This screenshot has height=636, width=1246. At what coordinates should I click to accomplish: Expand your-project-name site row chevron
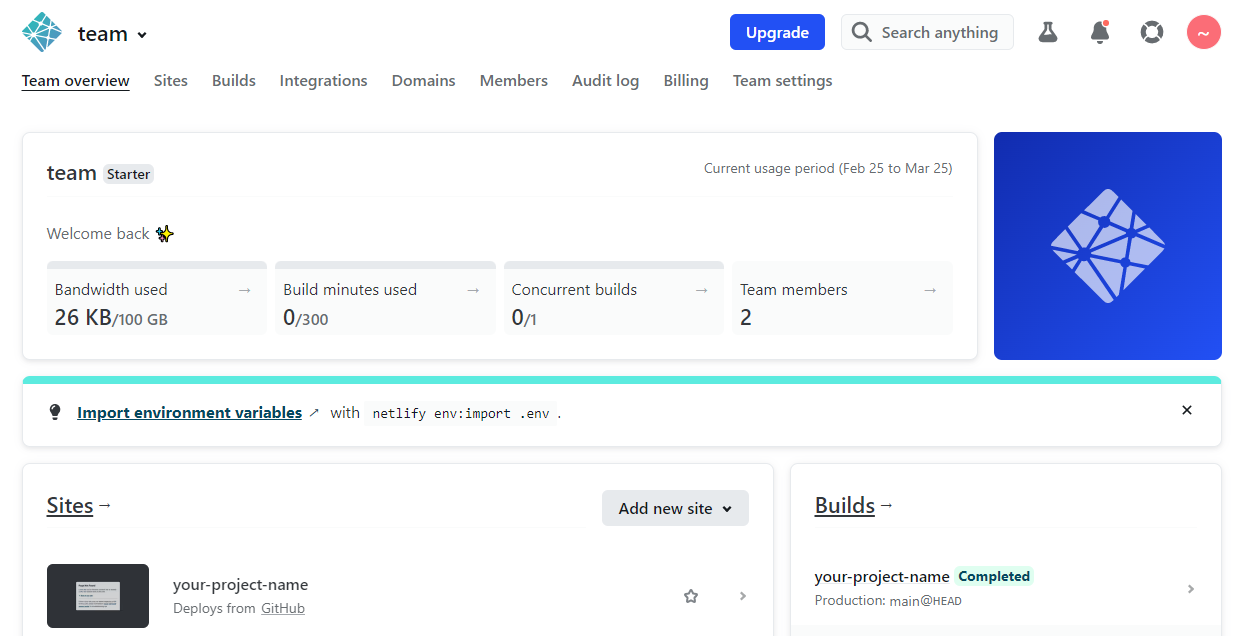click(742, 596)
